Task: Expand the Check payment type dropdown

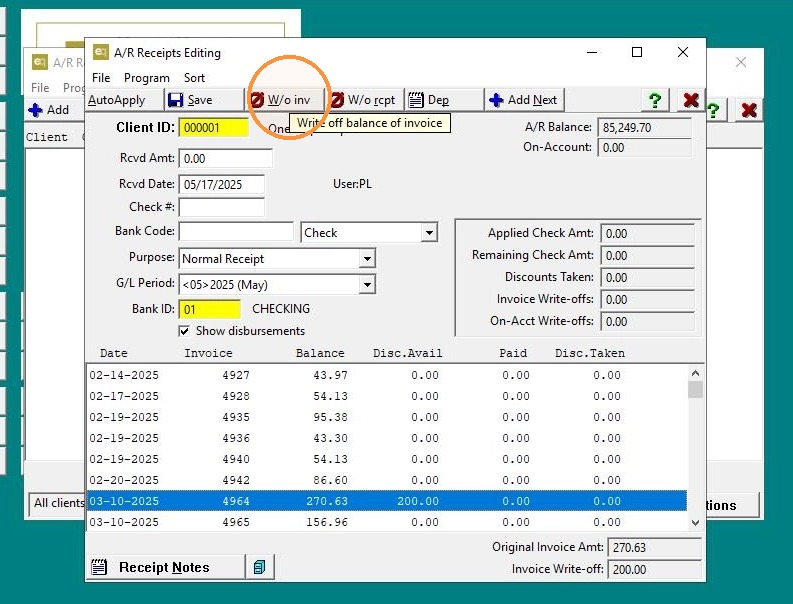Action: [x=429, y=233]
